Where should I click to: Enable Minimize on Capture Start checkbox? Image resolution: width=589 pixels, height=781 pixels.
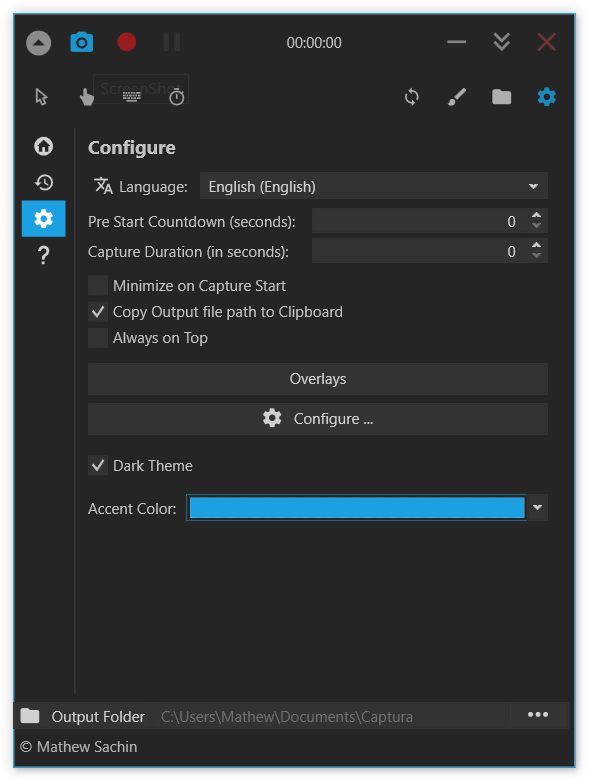tap(98, 285)
